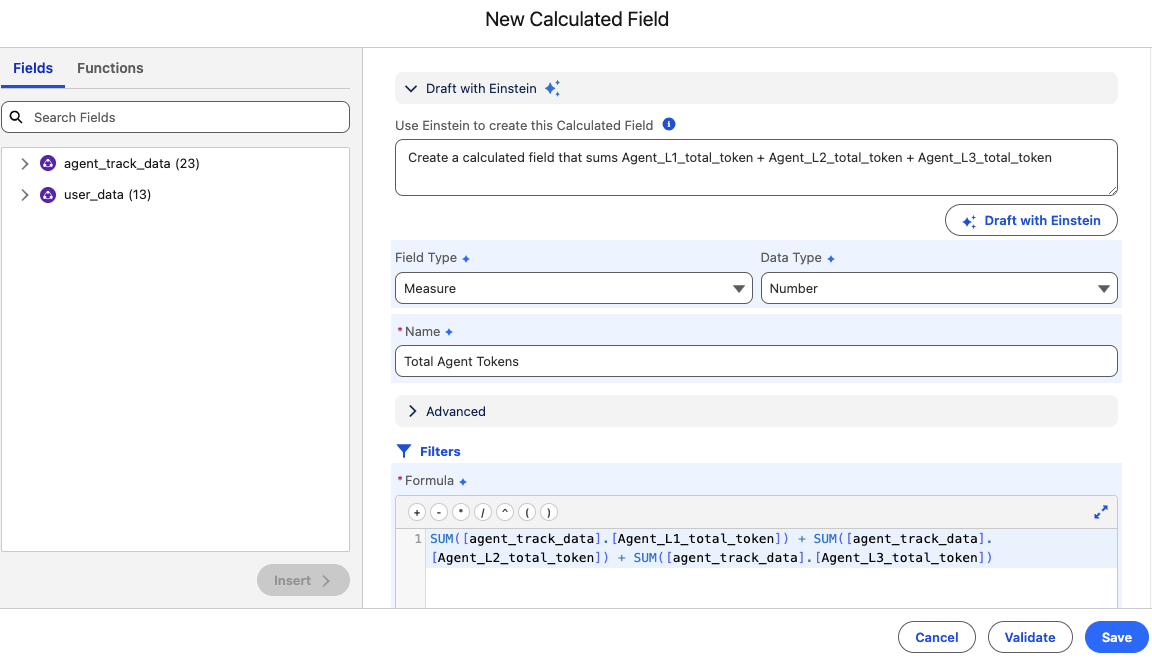
Task: Expand the user_data field list
Action: coord(25,195)
